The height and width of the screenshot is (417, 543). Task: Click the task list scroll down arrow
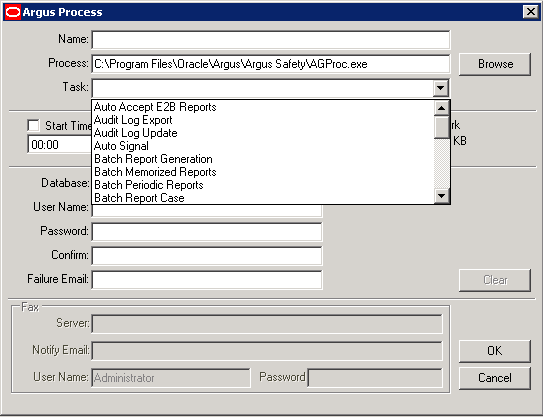[x=442, y=196]
